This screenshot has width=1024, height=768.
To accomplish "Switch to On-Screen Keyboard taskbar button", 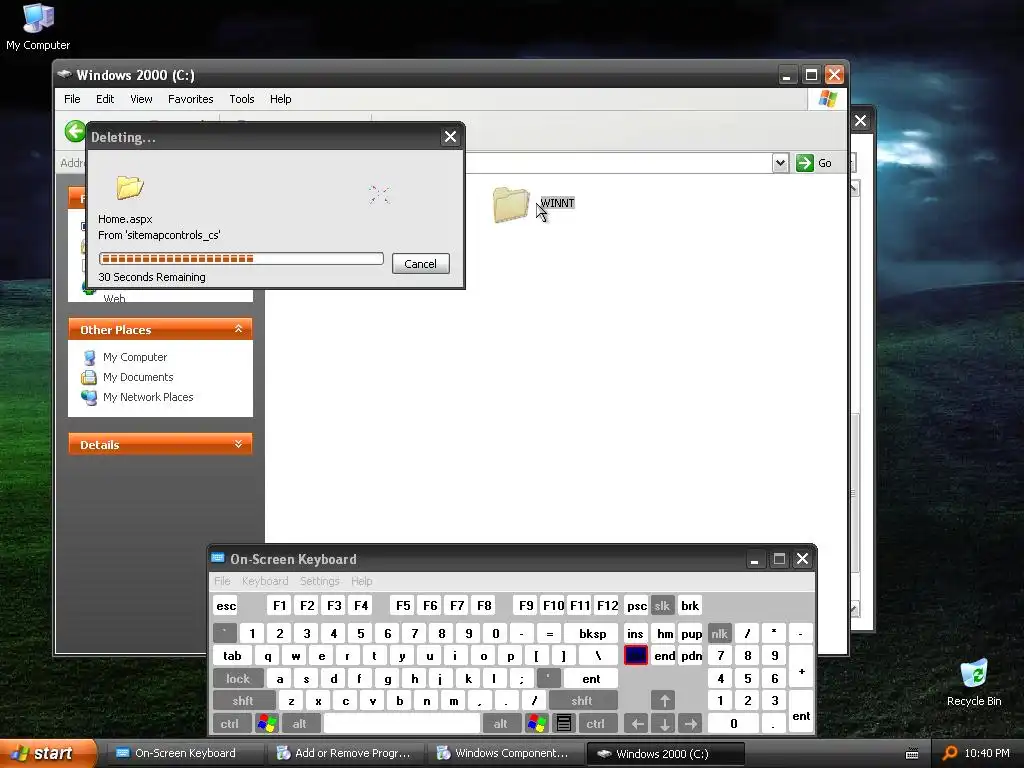I will [185, 754].
